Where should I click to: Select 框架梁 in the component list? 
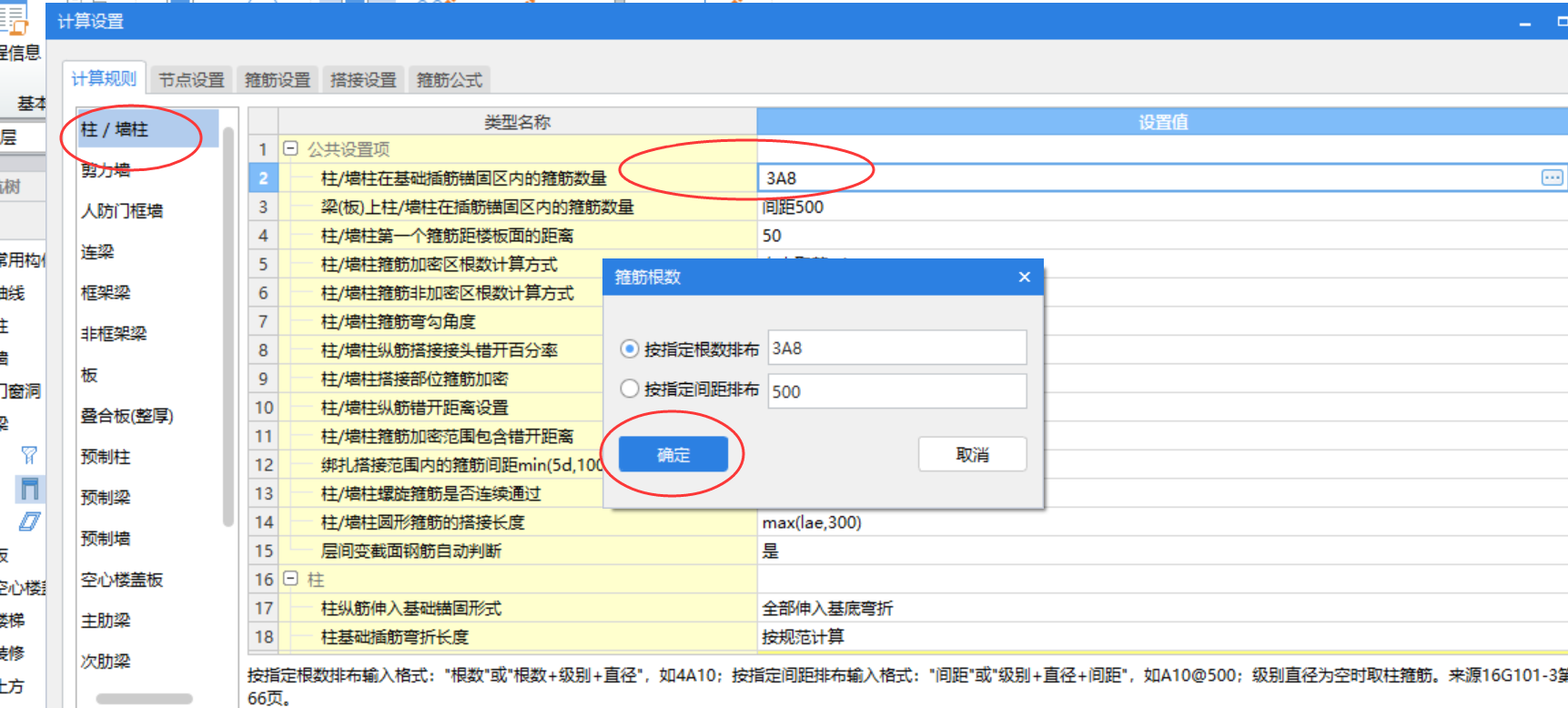coord(106,293)
